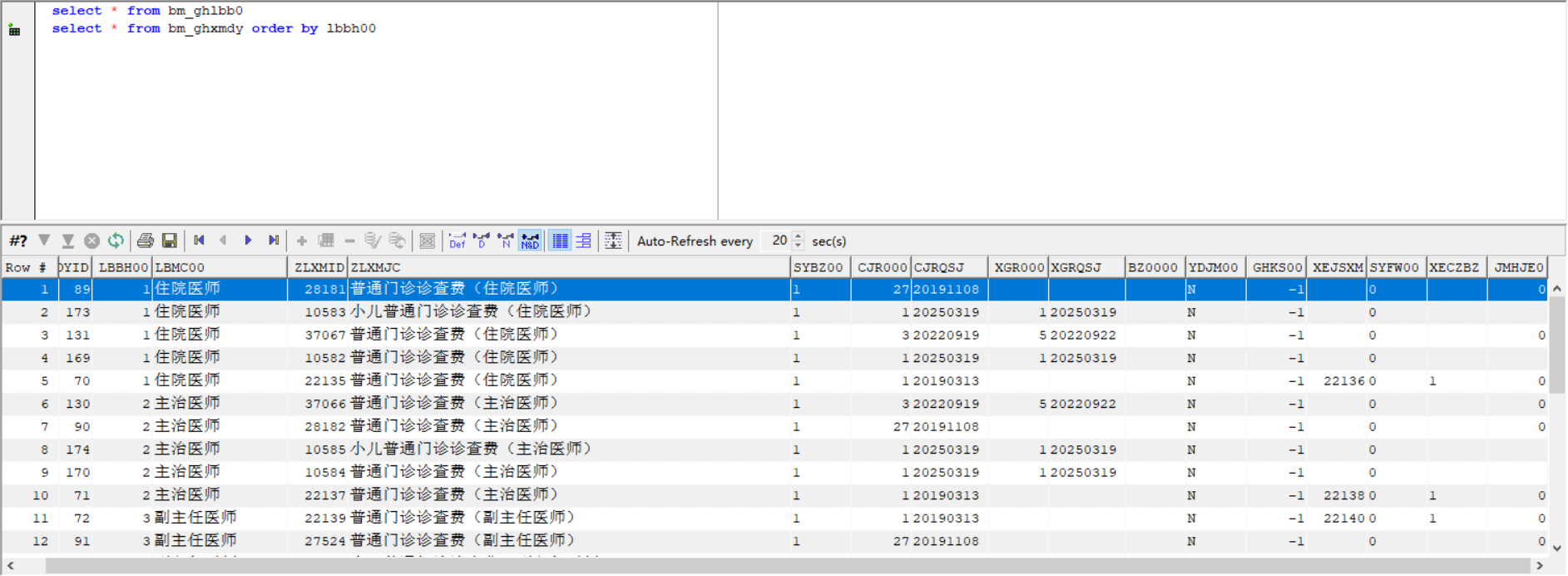Click the XEJSXM column header

point(1337,267)
